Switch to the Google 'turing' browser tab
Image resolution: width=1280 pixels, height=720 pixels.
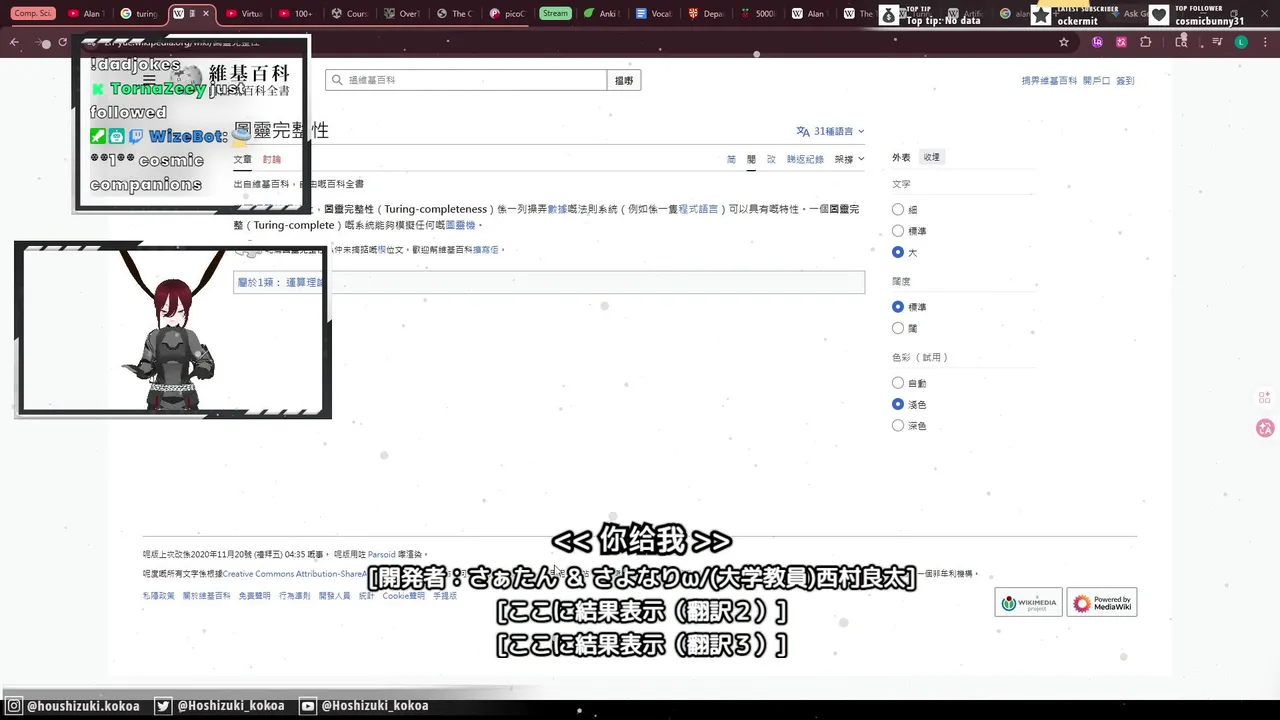coord(140,14)
